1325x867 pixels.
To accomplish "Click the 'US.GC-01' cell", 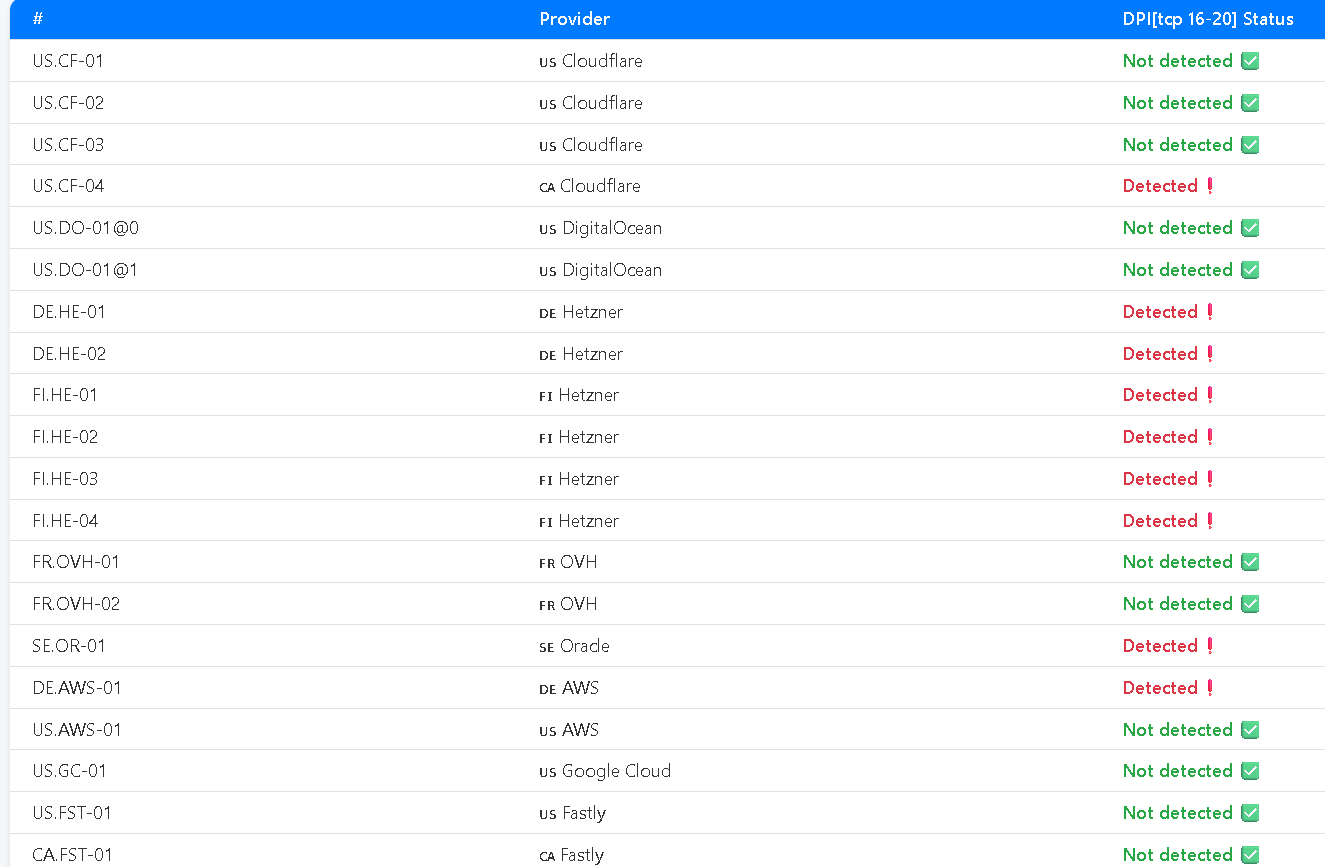I will point(69,771).
